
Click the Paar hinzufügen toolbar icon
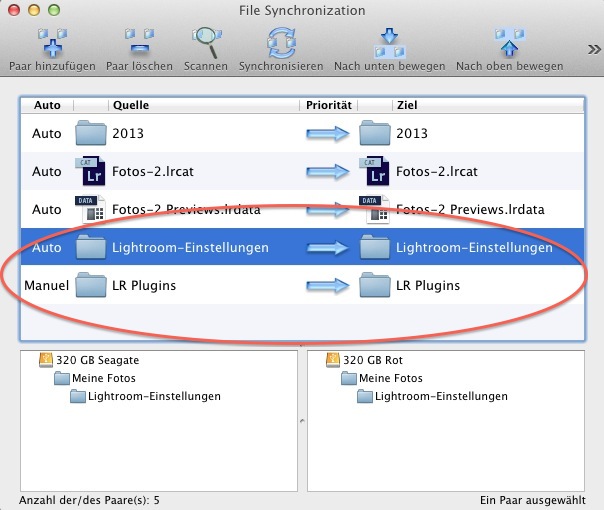click(52, 43)
